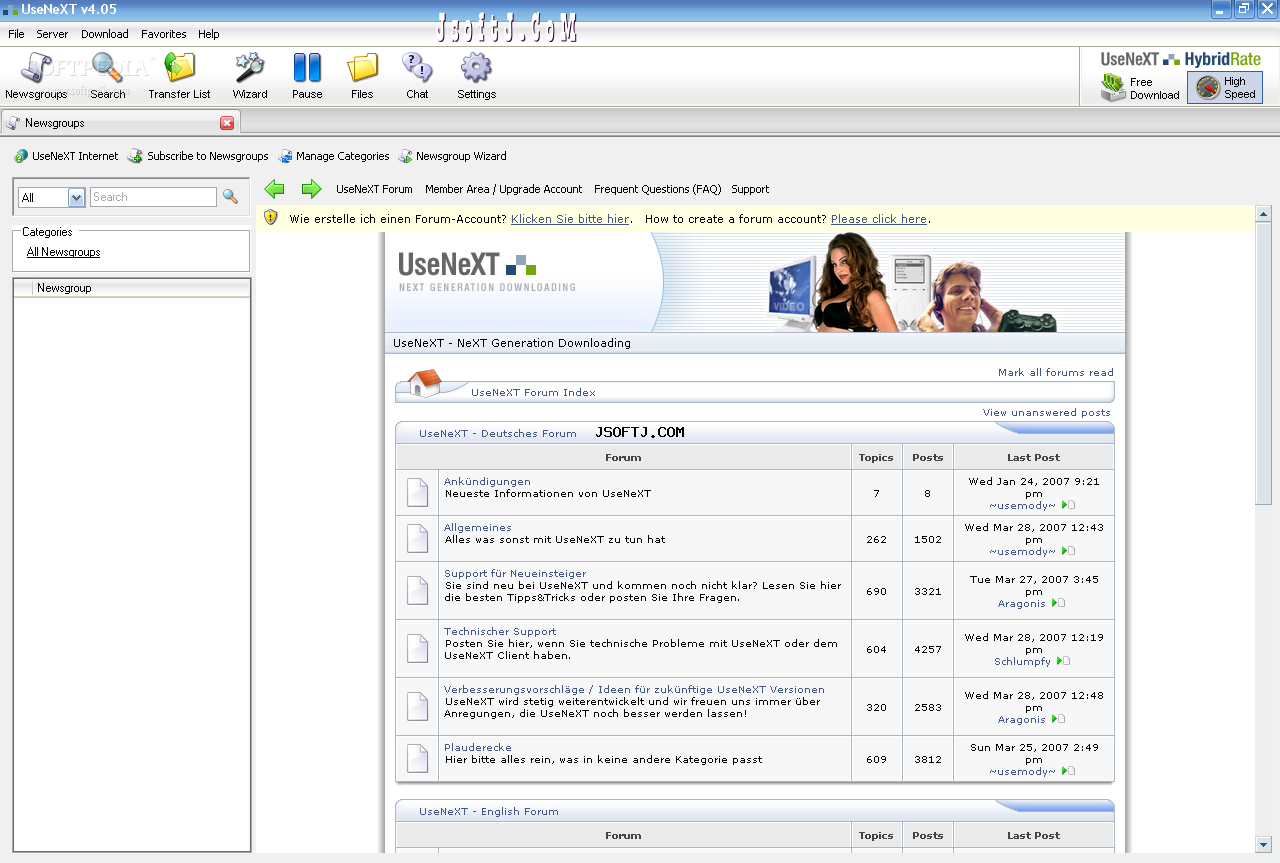Viewport: 1280px width, 863px height.
Task: Open the Allgemeines forum
Action: [478, 527]
